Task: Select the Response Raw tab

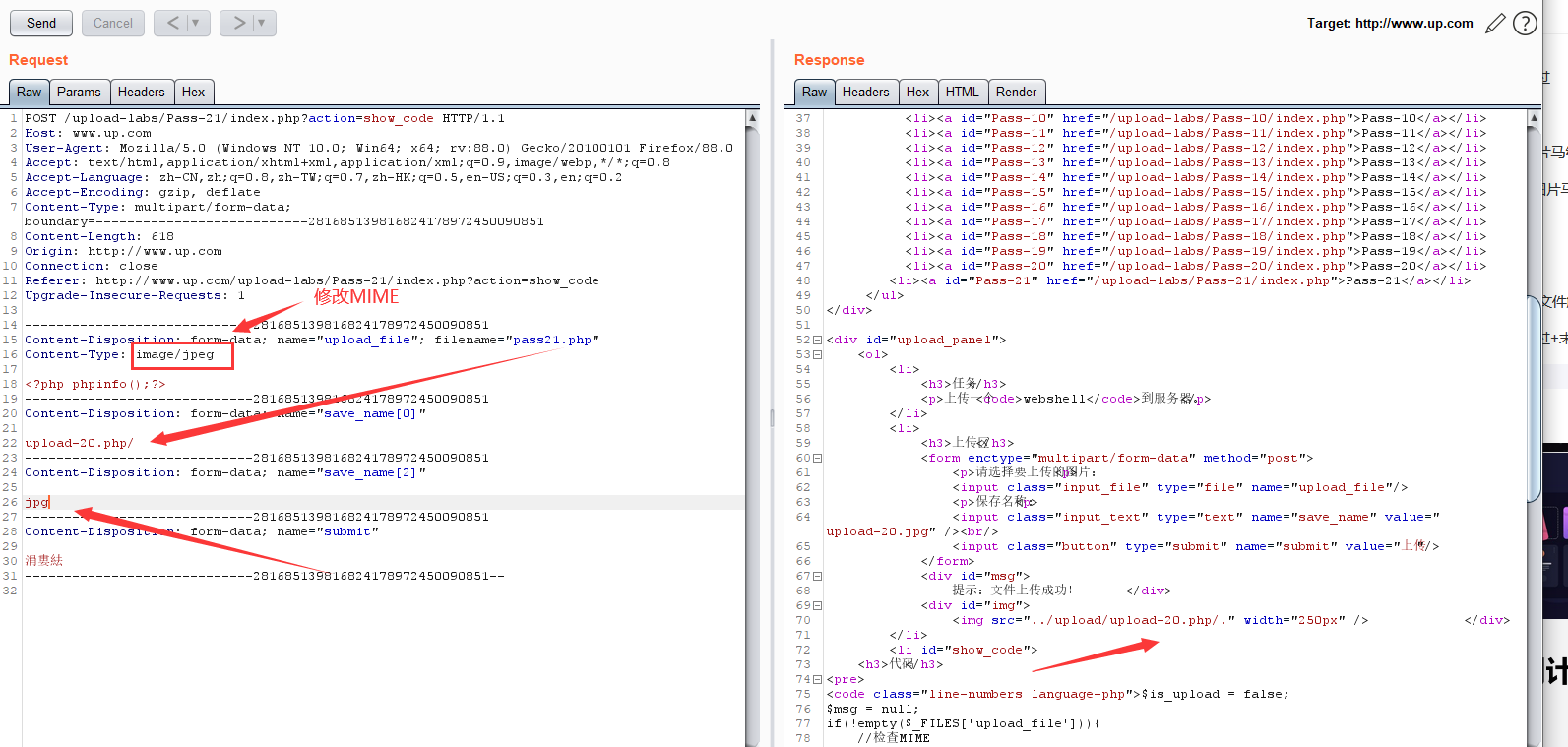Action: pyautogui.click(x=815, y=92)
